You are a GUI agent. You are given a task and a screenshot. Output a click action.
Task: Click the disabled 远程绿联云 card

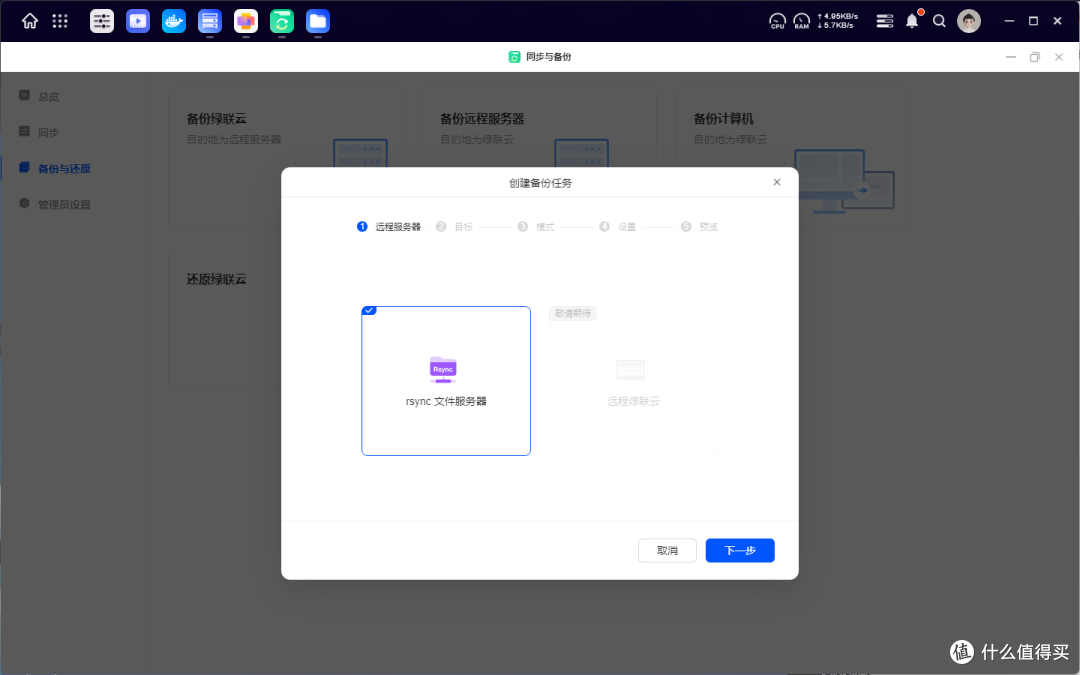[634, 381]
